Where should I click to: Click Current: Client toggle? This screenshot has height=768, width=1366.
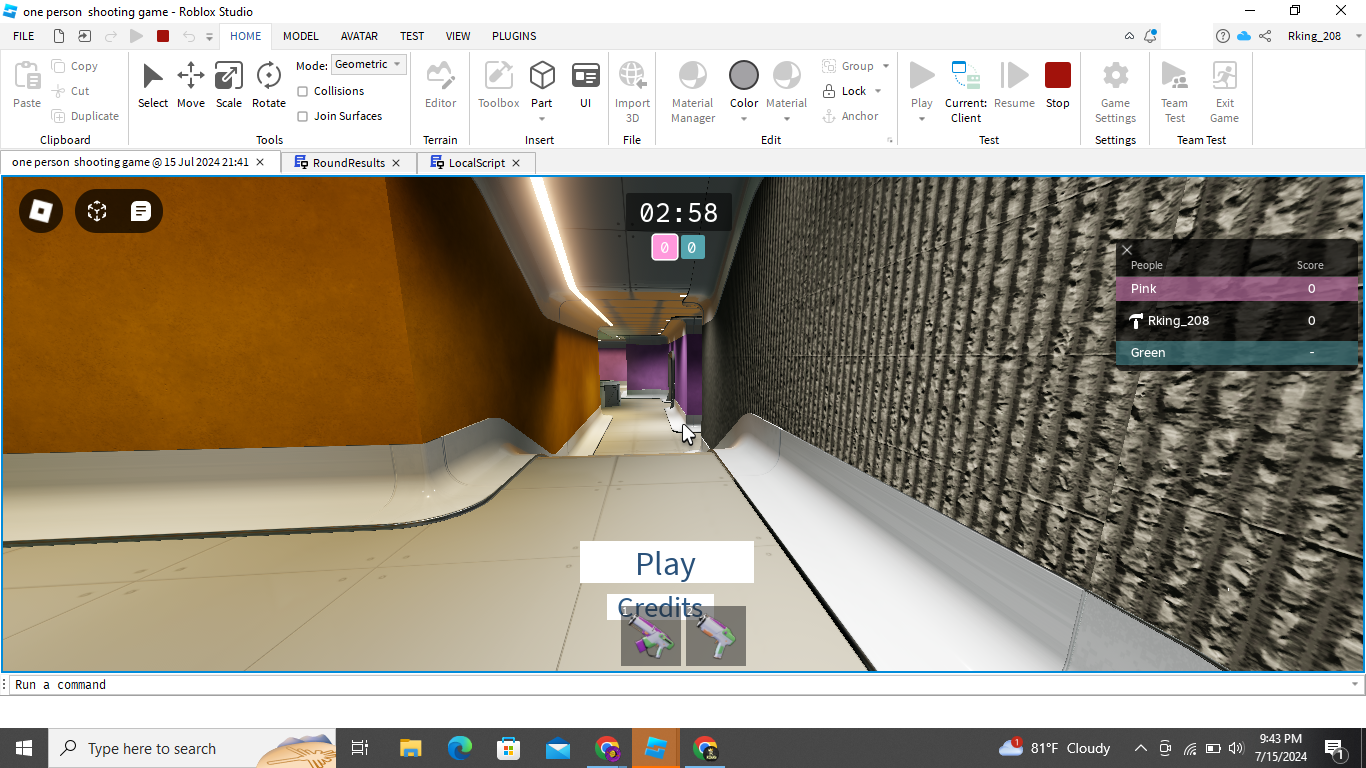(x=965, y=92)
